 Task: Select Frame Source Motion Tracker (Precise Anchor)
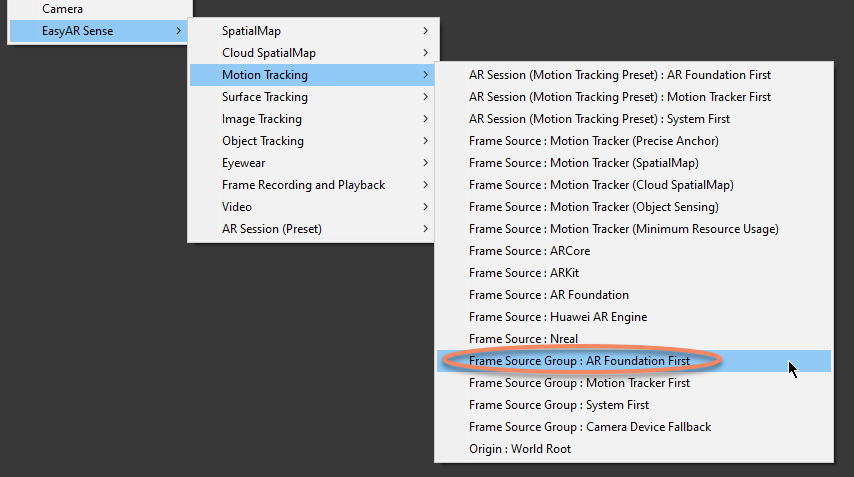pos(593,141)
